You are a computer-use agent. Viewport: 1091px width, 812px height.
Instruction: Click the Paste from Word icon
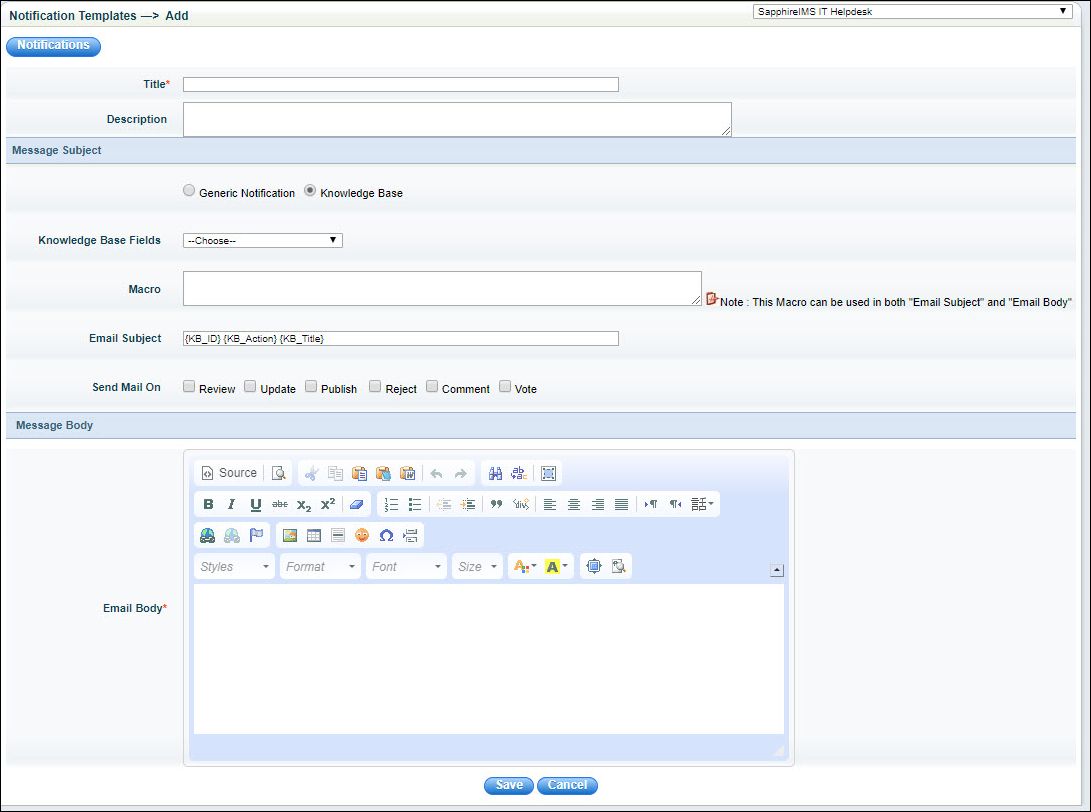coord(408,473)
